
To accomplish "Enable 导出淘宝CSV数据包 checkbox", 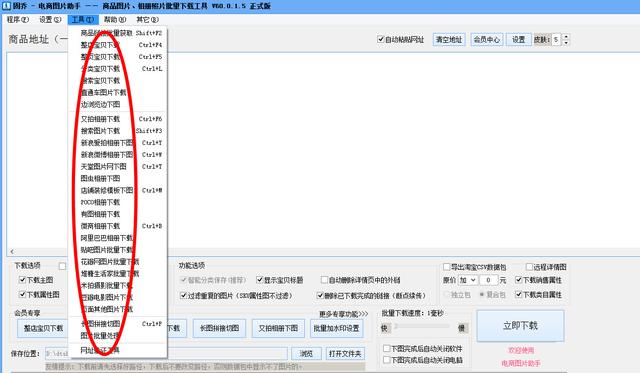I will pos(447,267).
